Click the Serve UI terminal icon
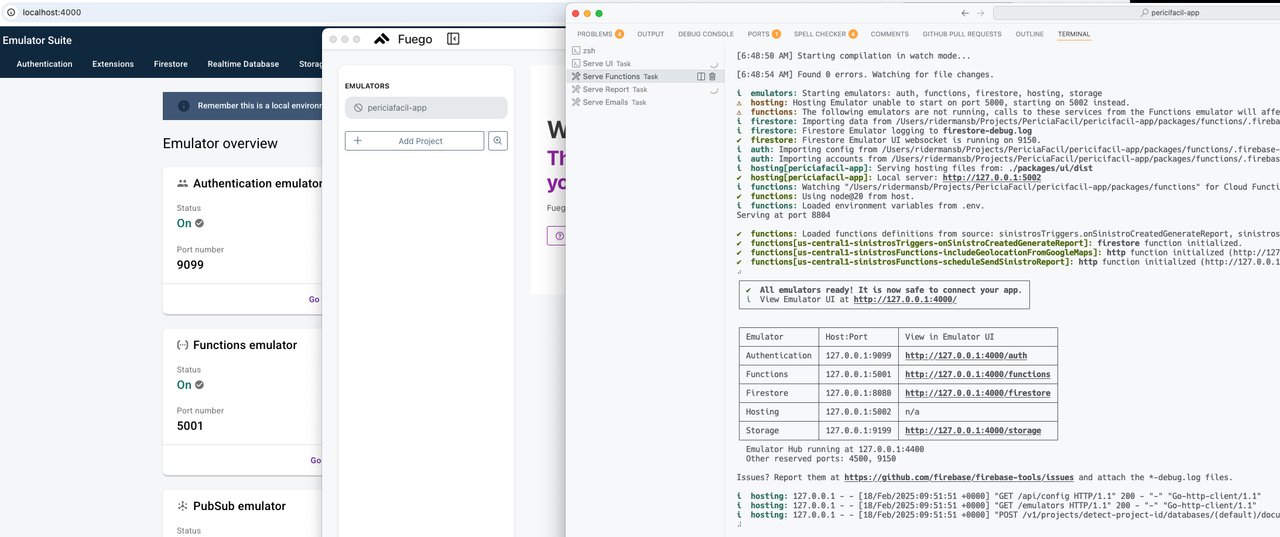The image size is (1280, 537). 576,63
